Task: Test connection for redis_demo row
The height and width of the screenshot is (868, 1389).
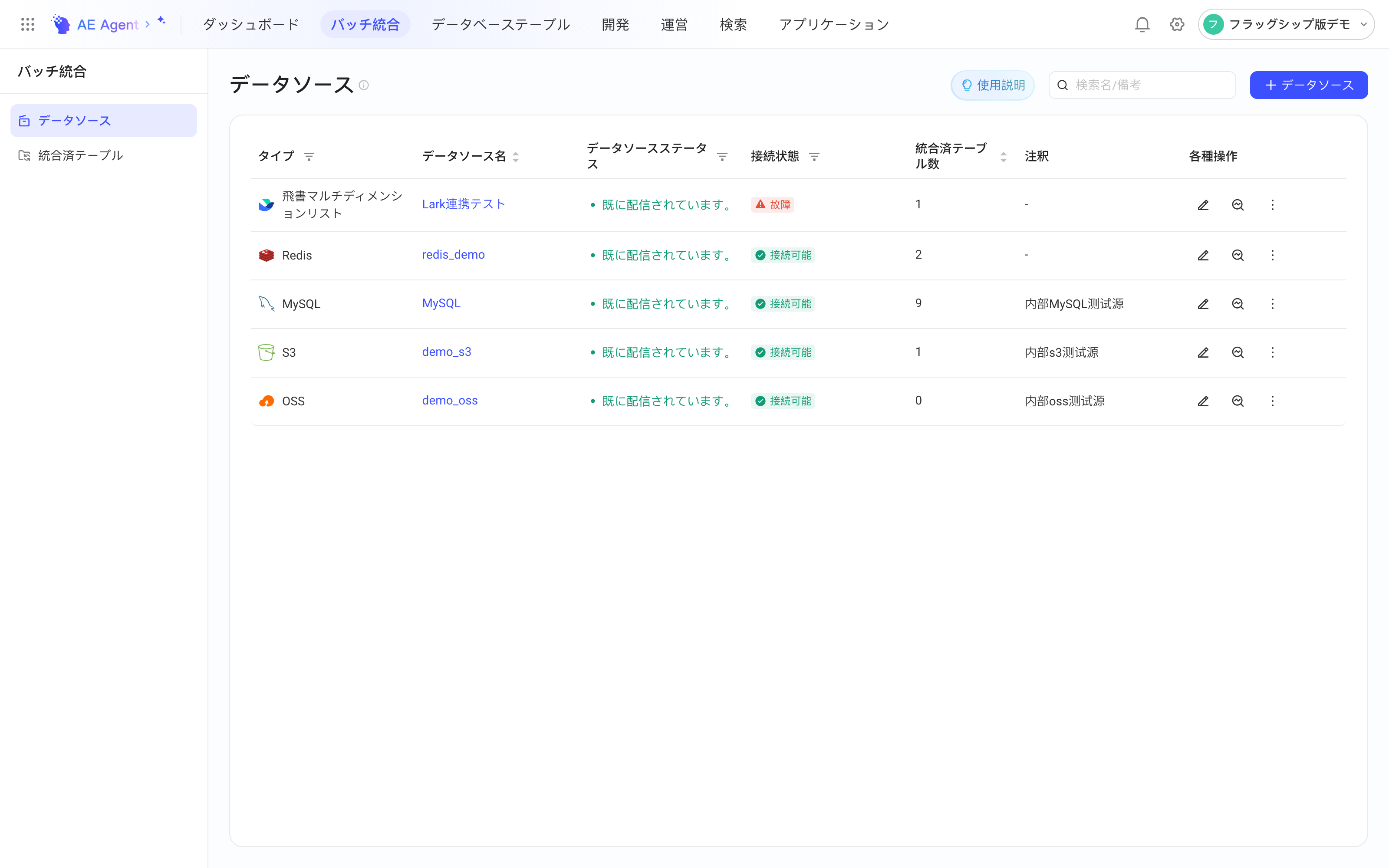Action: [x=1238, y=256]
